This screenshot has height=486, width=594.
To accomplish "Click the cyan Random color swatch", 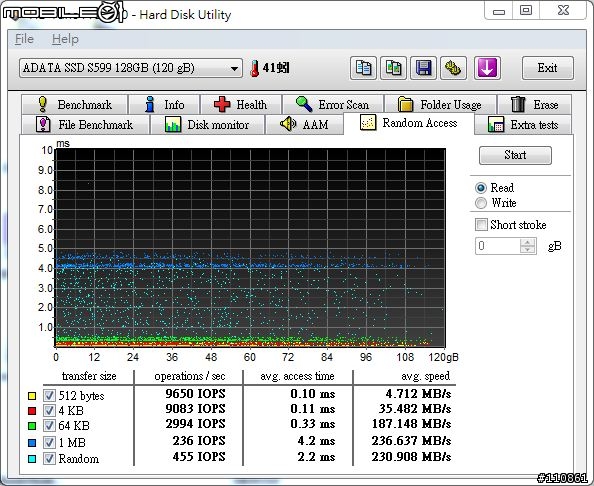I will click(32, 459).
